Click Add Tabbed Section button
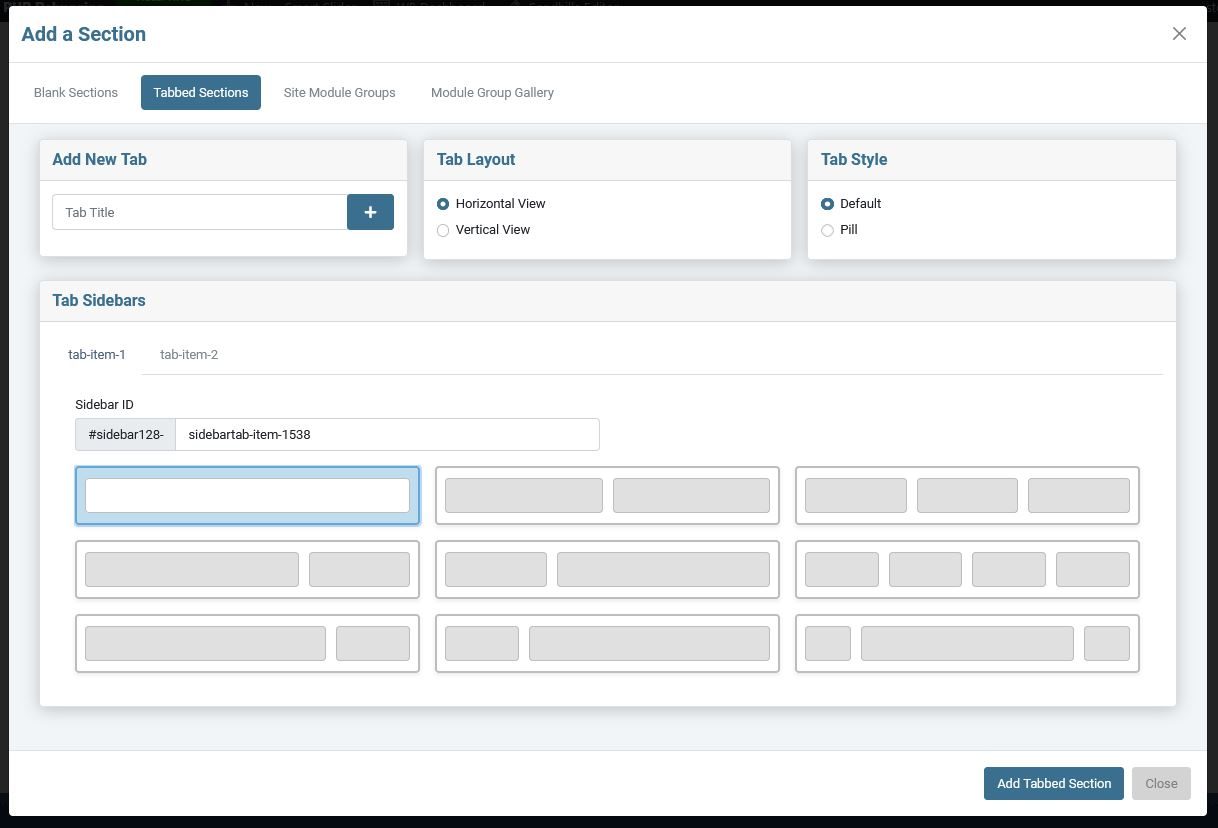 [x=1054, y=783]
